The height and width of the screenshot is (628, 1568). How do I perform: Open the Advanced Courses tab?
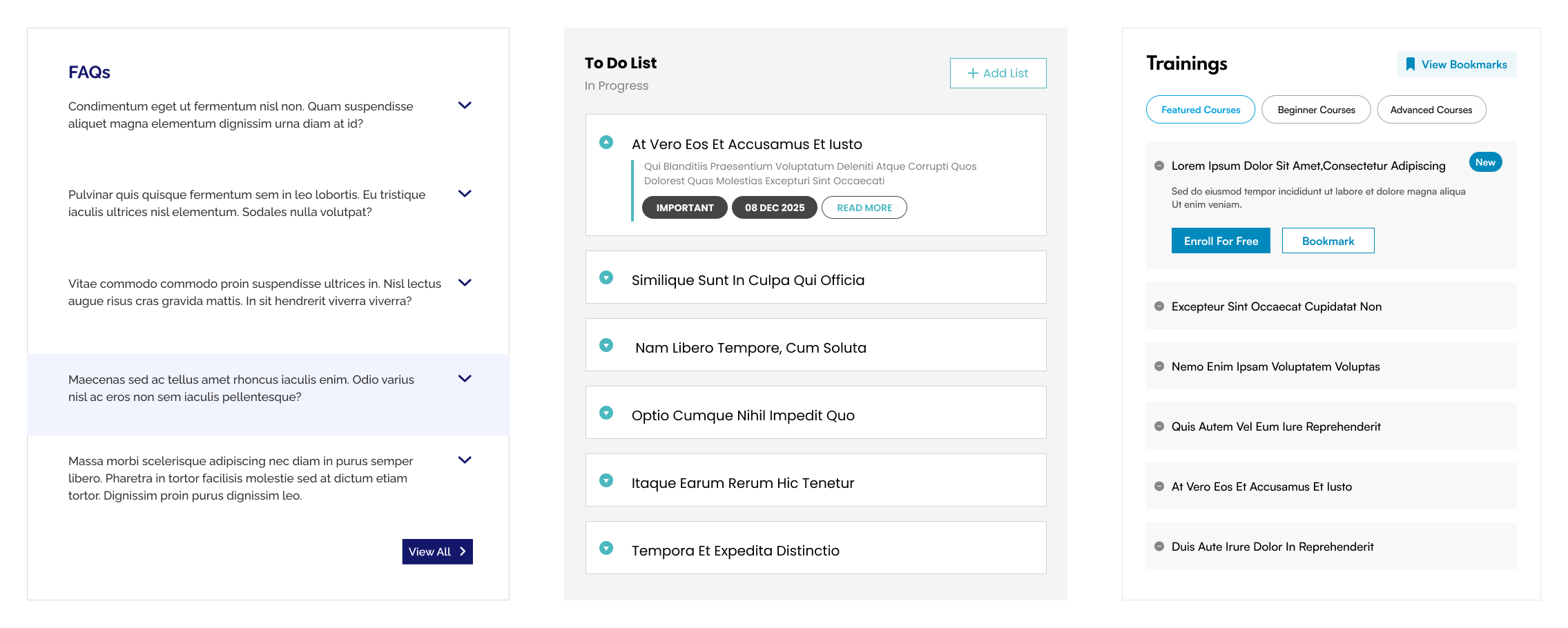[1431, 109]
